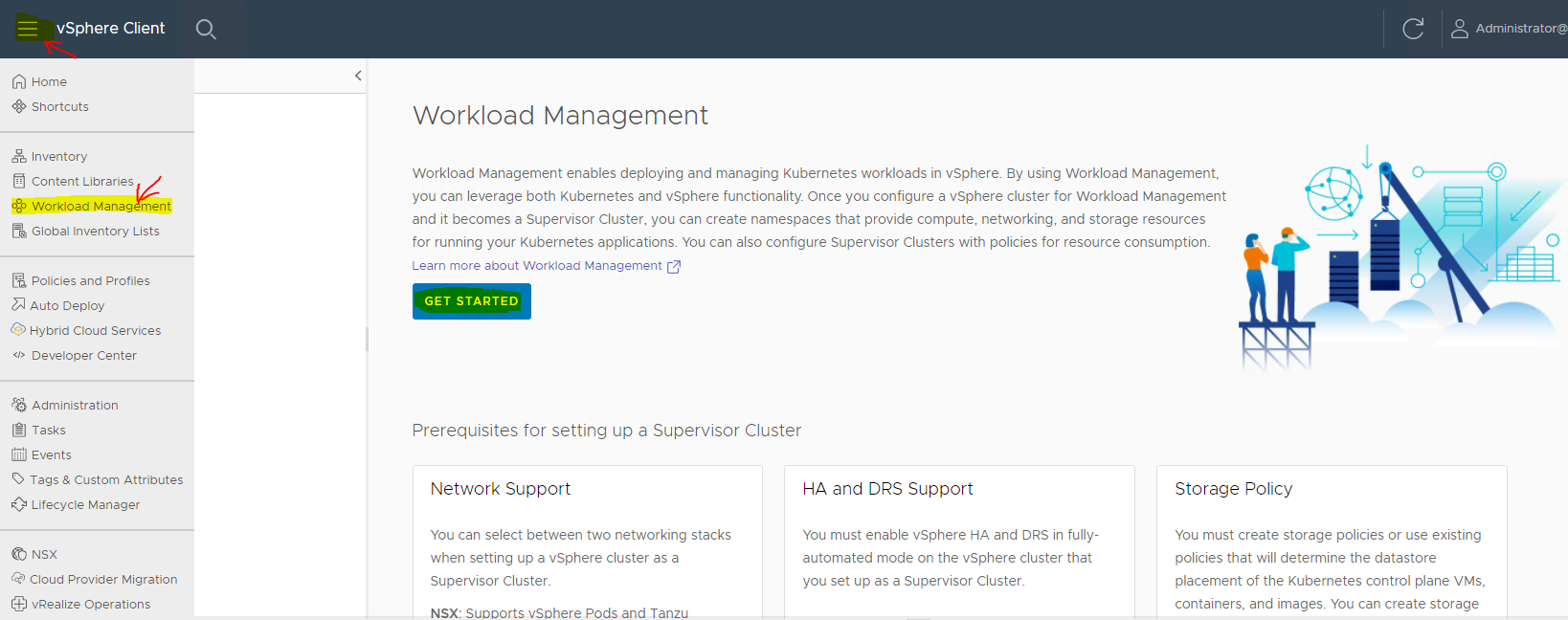Click the Developer Center code icon
This screenshot has height=620, width=1568.
point(19,355)
